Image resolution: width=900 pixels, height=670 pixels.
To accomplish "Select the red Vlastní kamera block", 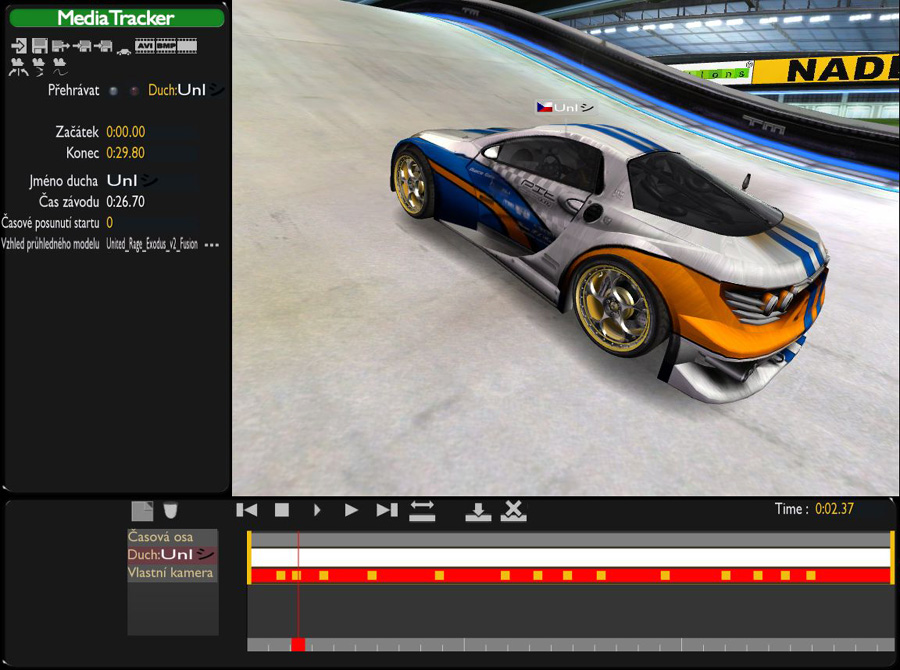I will click(x=571, y=575).
